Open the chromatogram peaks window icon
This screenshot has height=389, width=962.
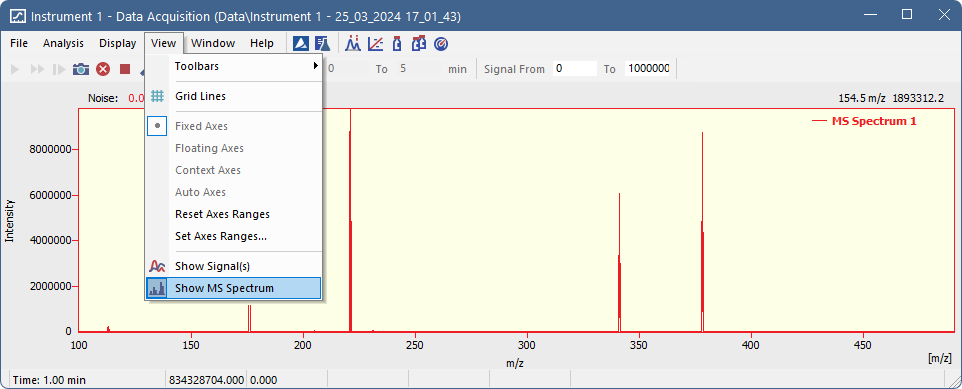[353, 44]
